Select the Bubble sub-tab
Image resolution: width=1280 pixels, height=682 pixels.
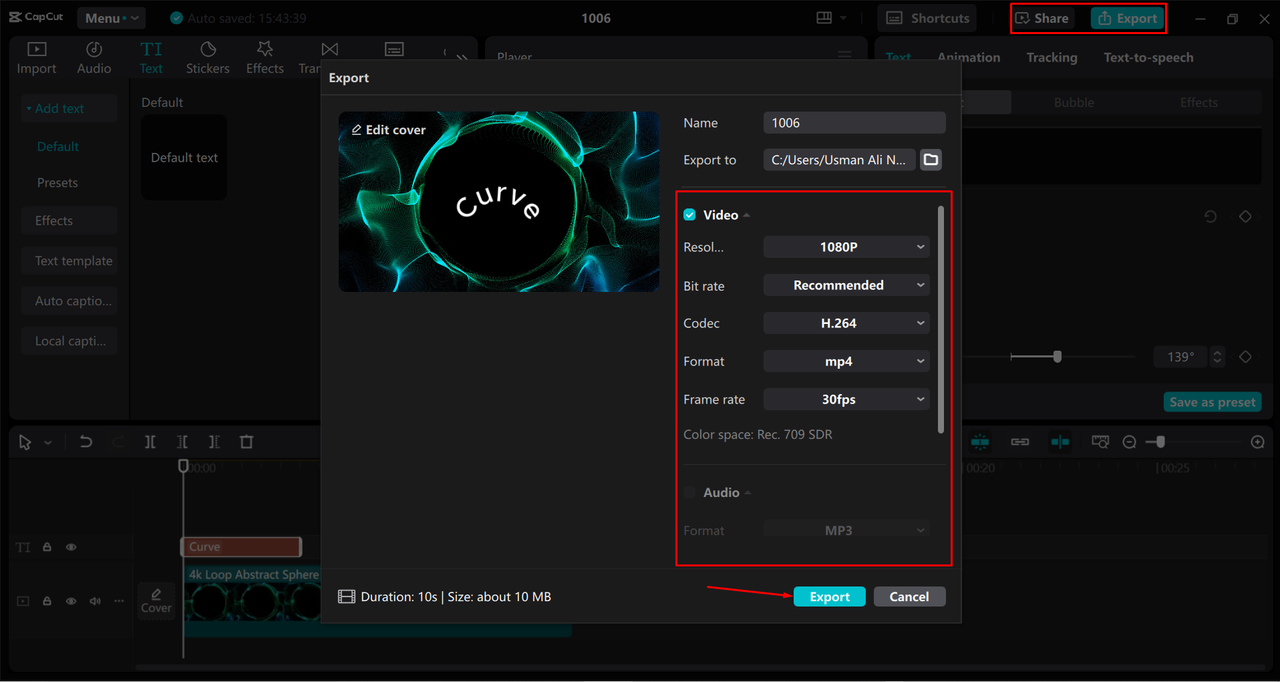click(1074, 102)
